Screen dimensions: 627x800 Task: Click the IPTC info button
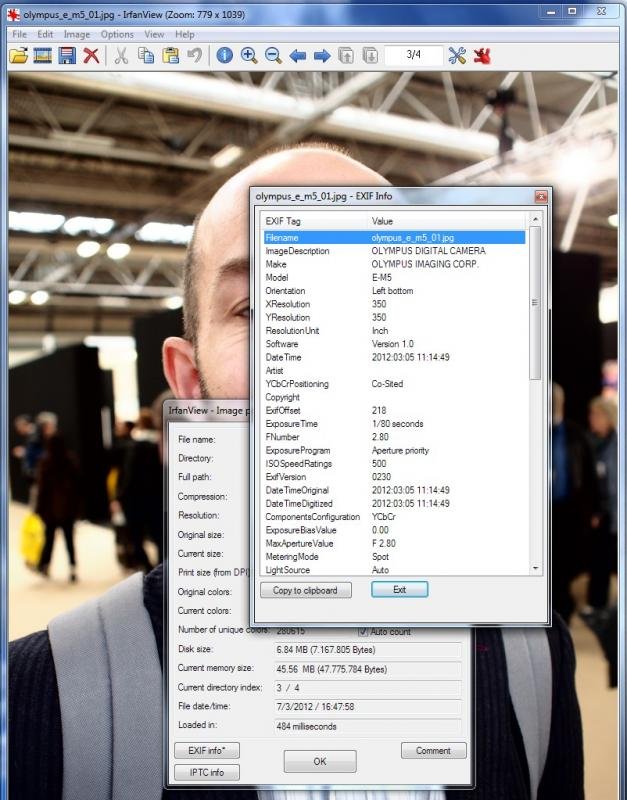point(207,772)
